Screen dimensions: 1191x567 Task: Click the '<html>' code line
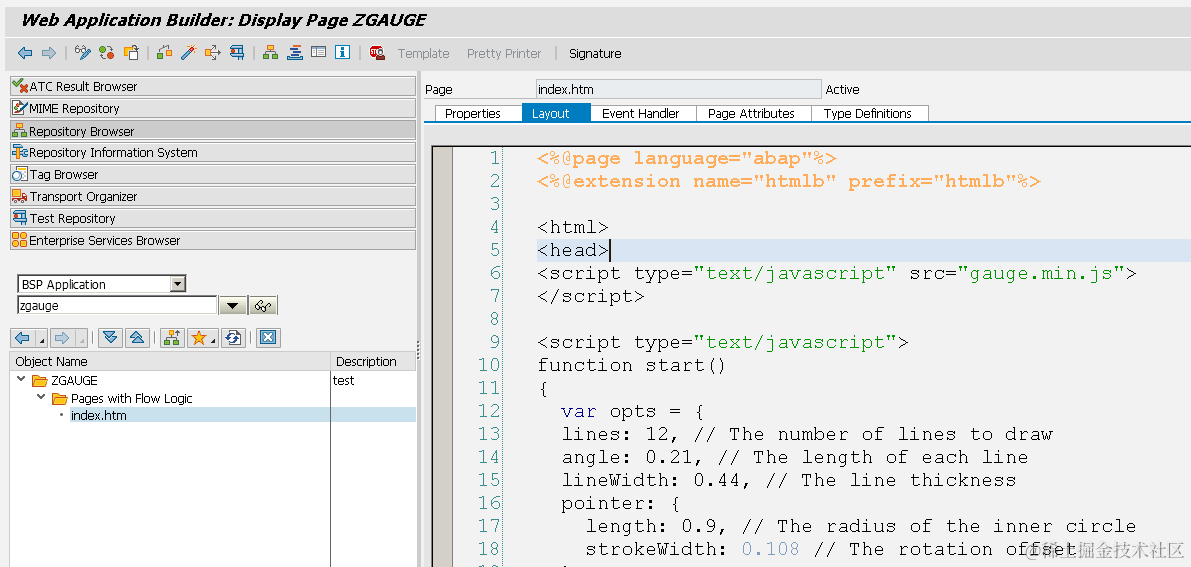tap(573, 226)
